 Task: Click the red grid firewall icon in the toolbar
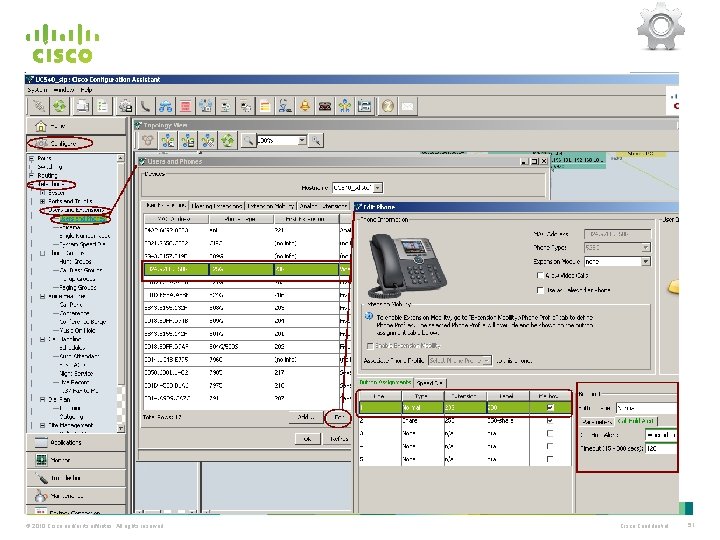tap(186, 107)
